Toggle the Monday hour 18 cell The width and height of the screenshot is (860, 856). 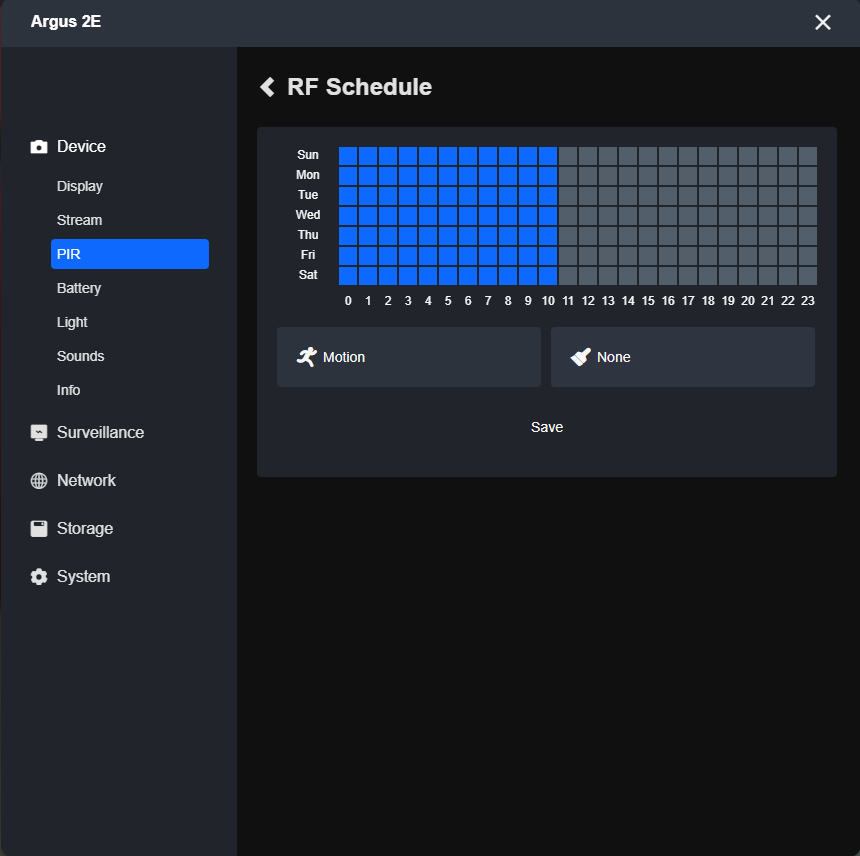click(x=708, y=176)
